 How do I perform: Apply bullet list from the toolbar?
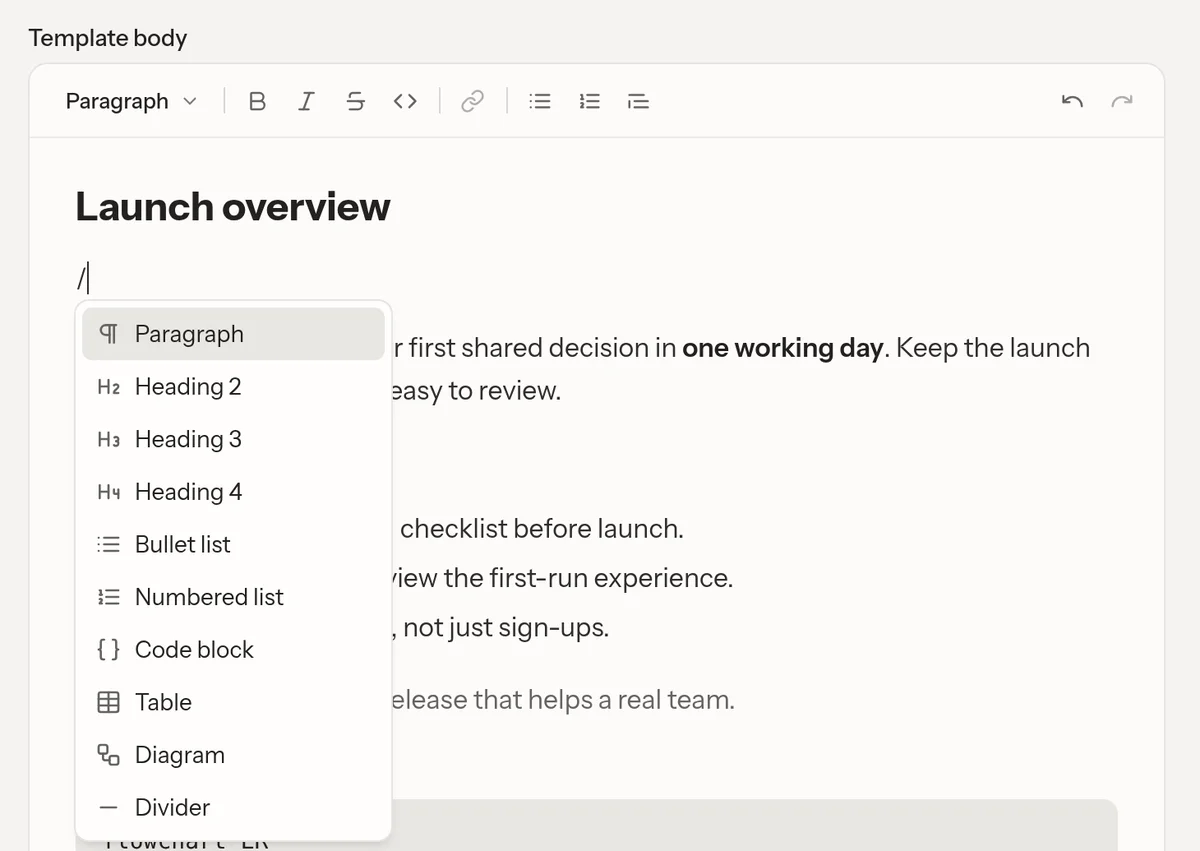[540, 101]
